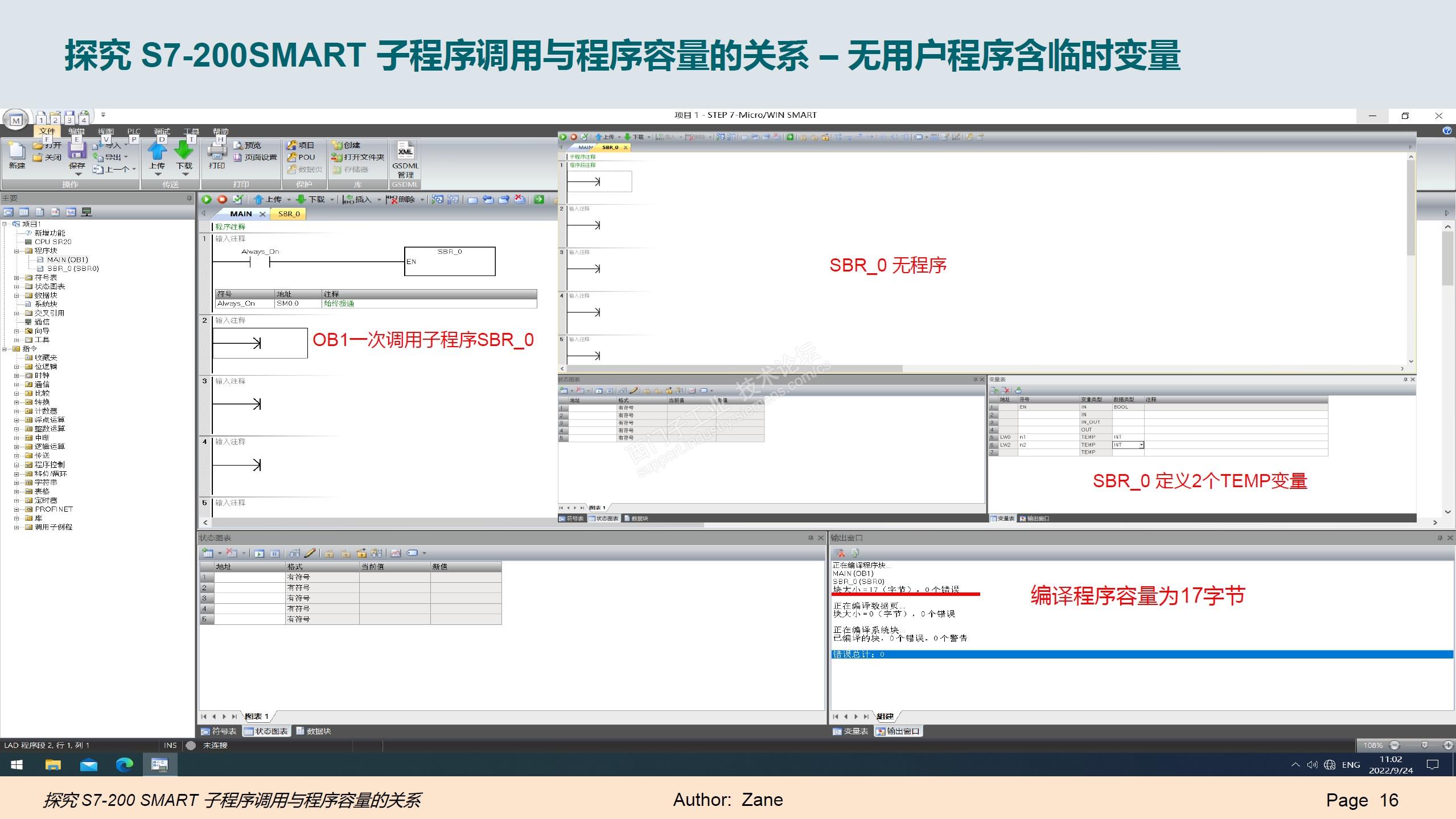The image size is (1456, 819).
Task: Click the 保存 floppy disk icon
Action: 77,151
